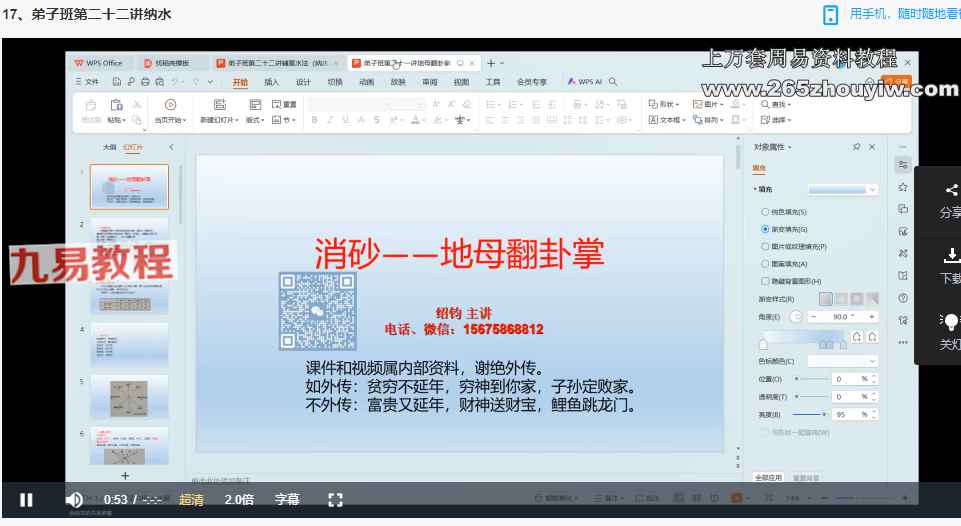Click the WPS AI button
Image resolution: width=961 pixels, height=526 pixels.
(x=585, y=82)
